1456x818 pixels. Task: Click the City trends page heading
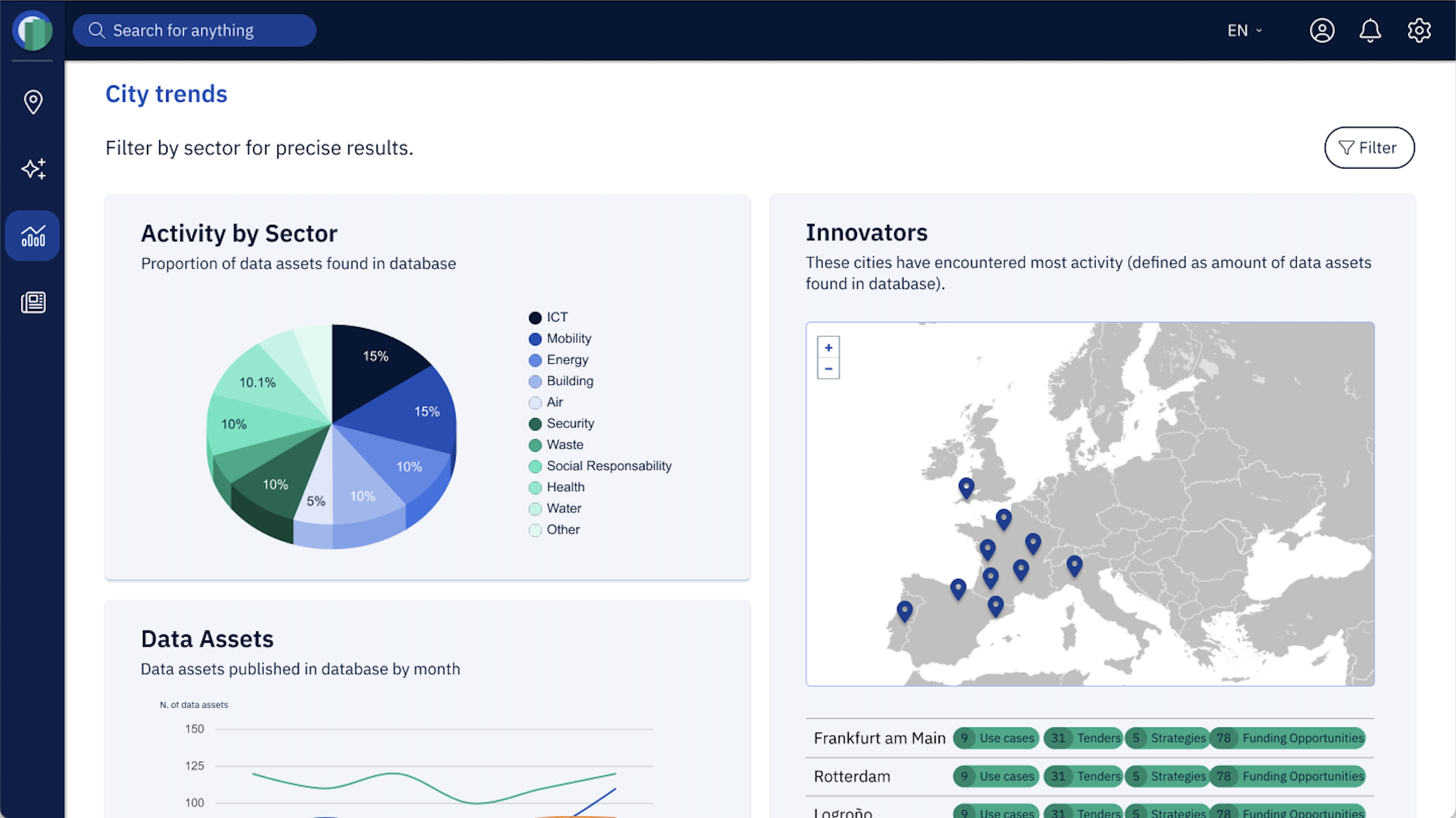(x=166, y=94)
